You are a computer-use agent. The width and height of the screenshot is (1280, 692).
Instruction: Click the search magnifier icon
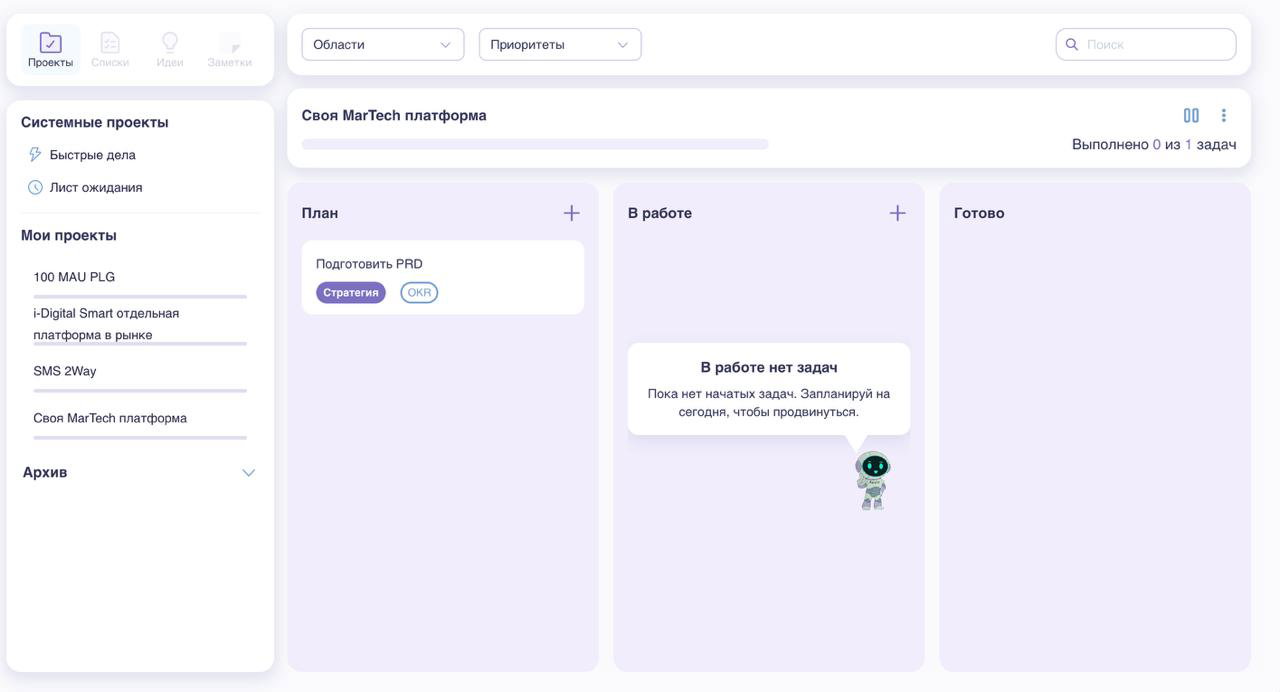click(1072, 44)
